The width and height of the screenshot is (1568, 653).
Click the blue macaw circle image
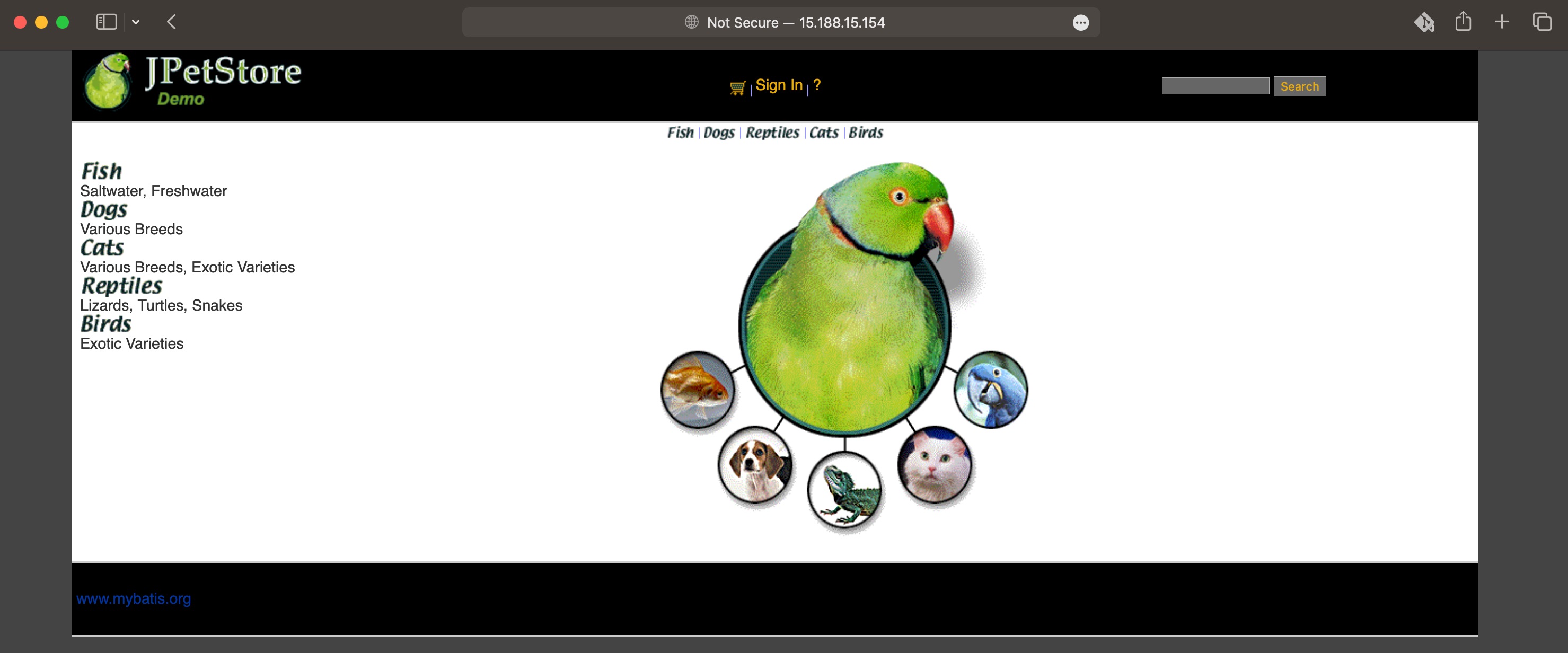click(990, 390)
